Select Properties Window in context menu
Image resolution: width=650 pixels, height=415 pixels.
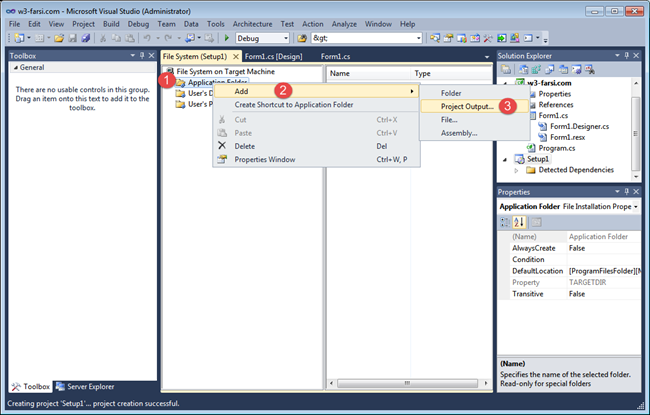(x=316, y=160)
